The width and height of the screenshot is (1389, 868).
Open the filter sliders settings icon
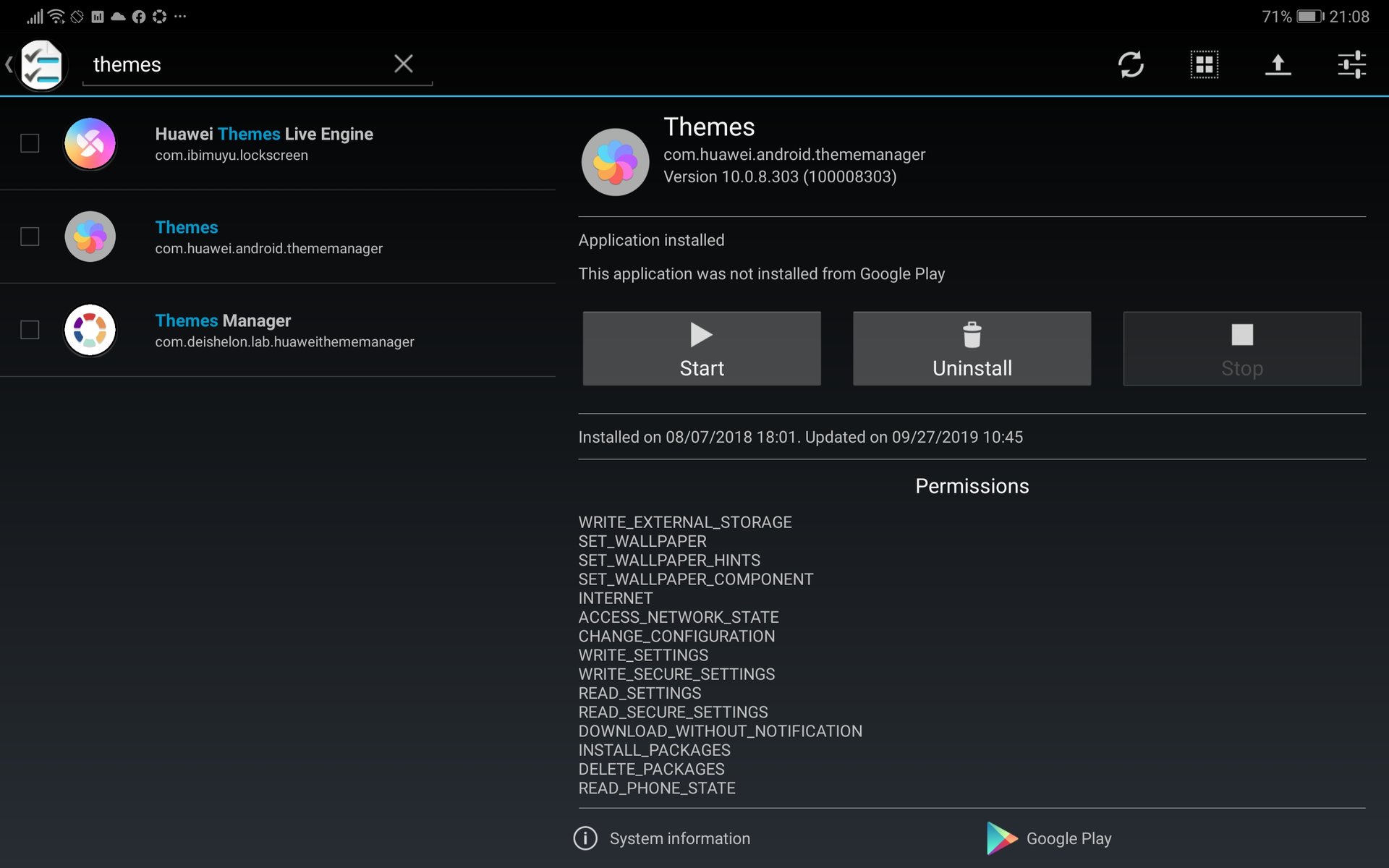coord(1351,64)
